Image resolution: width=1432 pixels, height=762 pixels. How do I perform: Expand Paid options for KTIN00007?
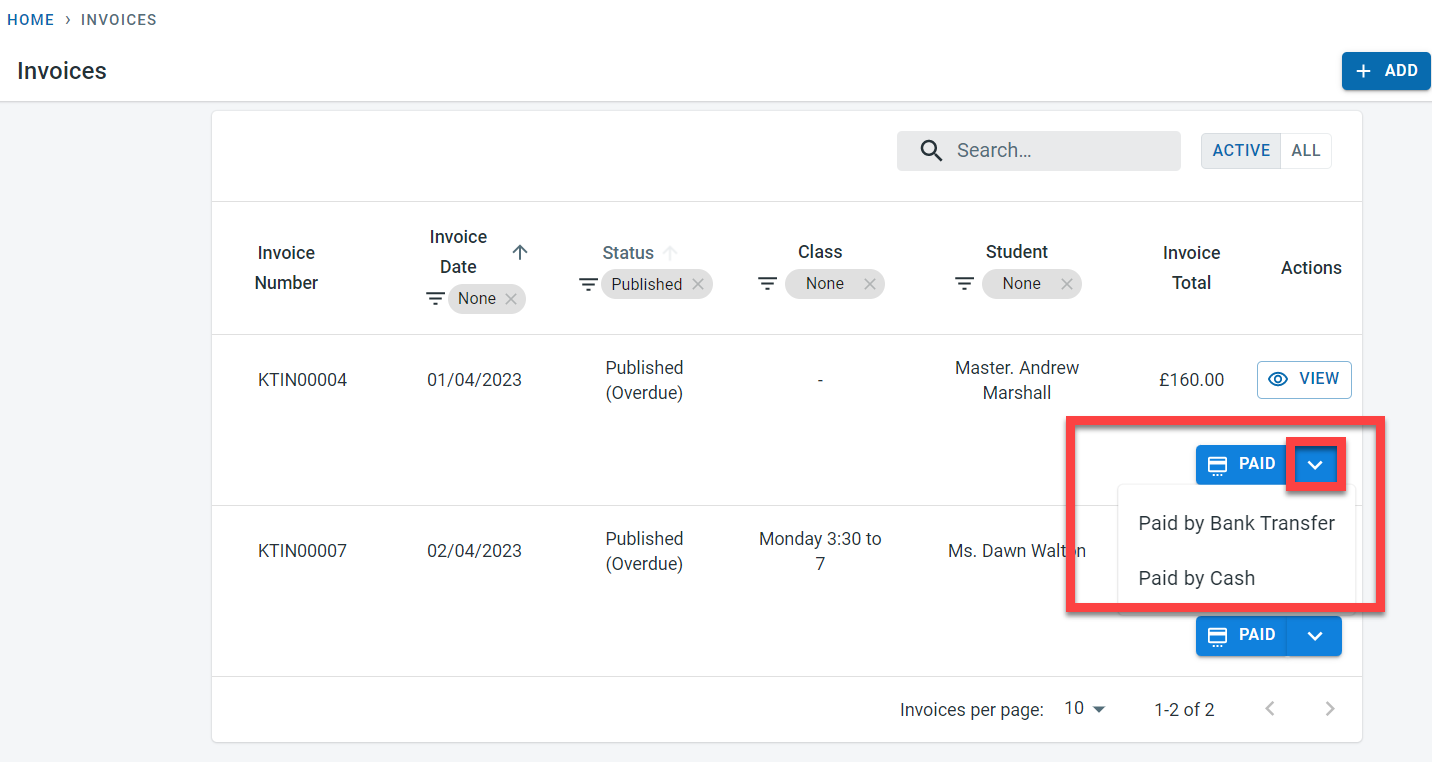[x=1315, y=636]
